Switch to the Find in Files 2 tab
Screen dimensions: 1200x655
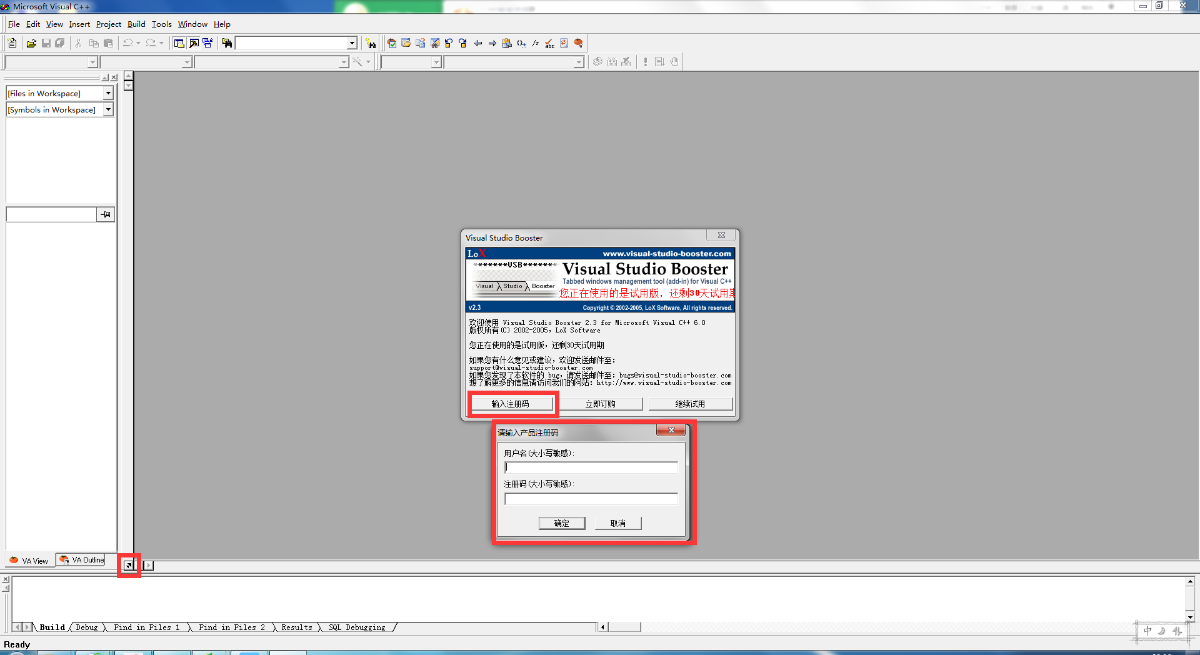click(x=232, y=627)
